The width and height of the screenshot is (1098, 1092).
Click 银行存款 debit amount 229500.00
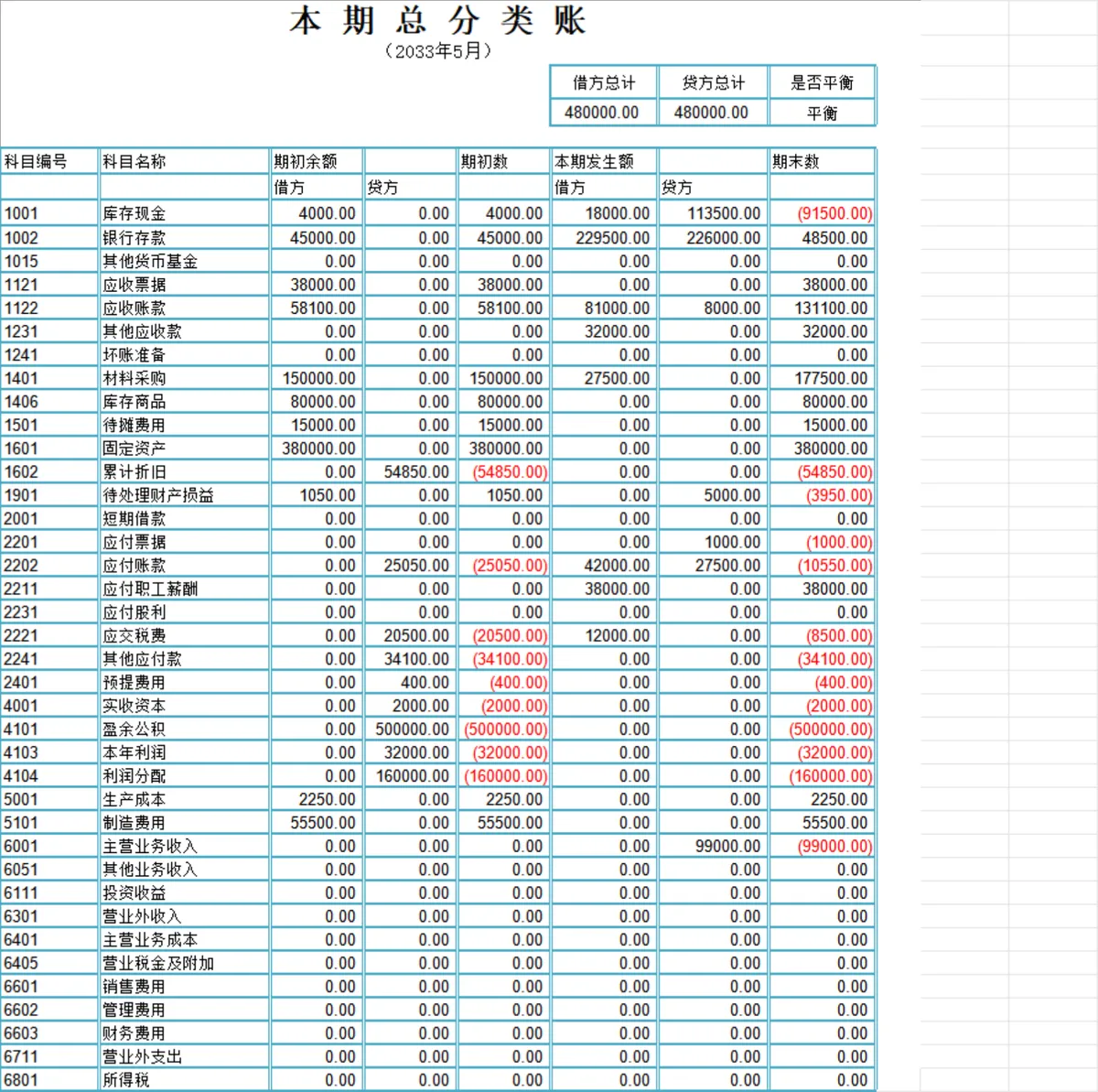click(x=612, y=237)
